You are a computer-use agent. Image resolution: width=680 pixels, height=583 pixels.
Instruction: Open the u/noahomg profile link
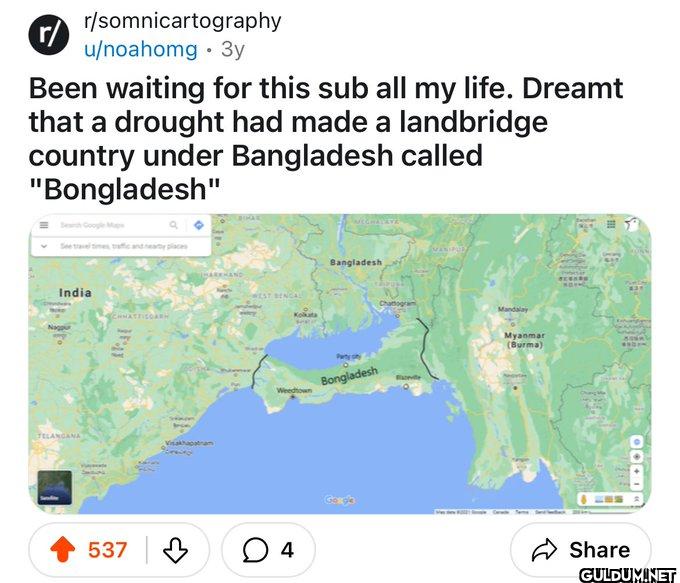coord(141,49)
